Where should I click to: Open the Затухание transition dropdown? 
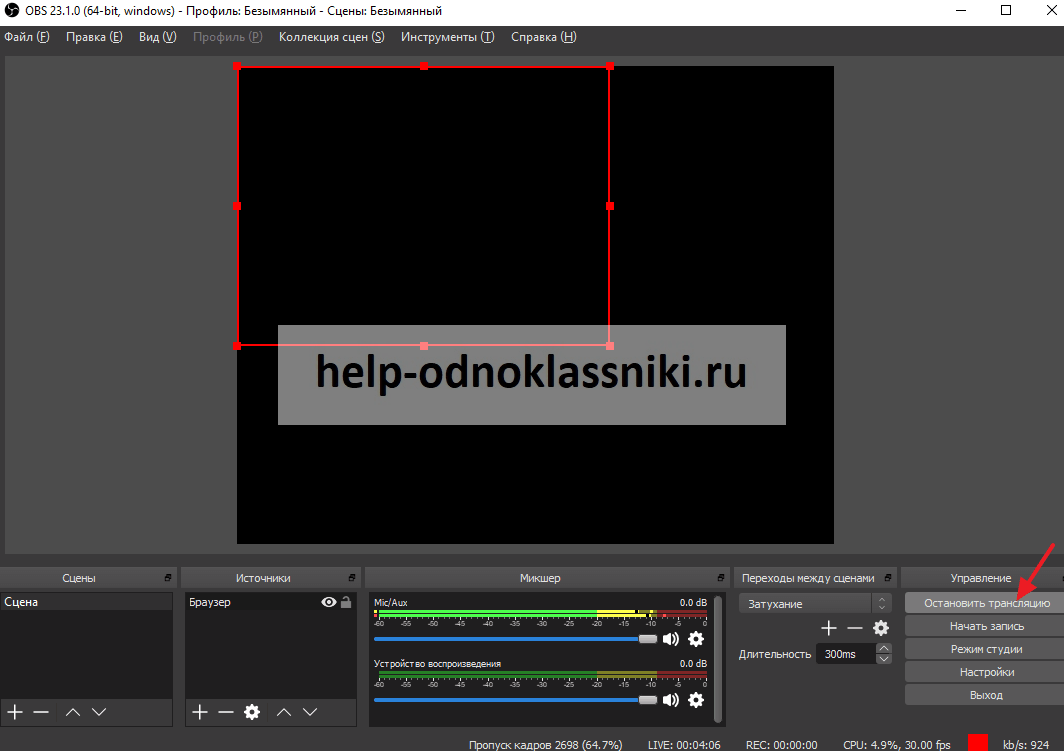tap(814, 603)
